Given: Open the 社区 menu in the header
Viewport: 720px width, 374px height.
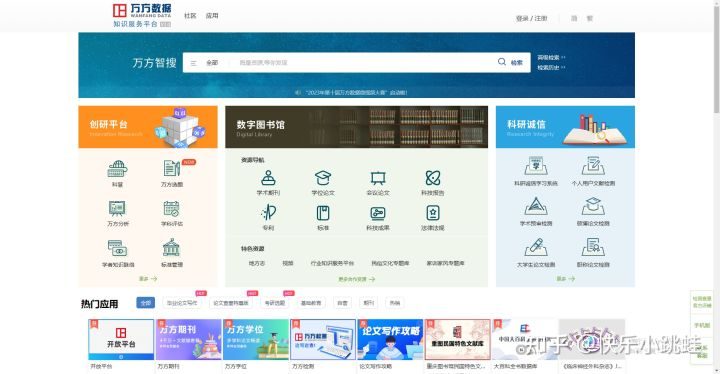Looking at the screenshot, I should tap(190, 16).
